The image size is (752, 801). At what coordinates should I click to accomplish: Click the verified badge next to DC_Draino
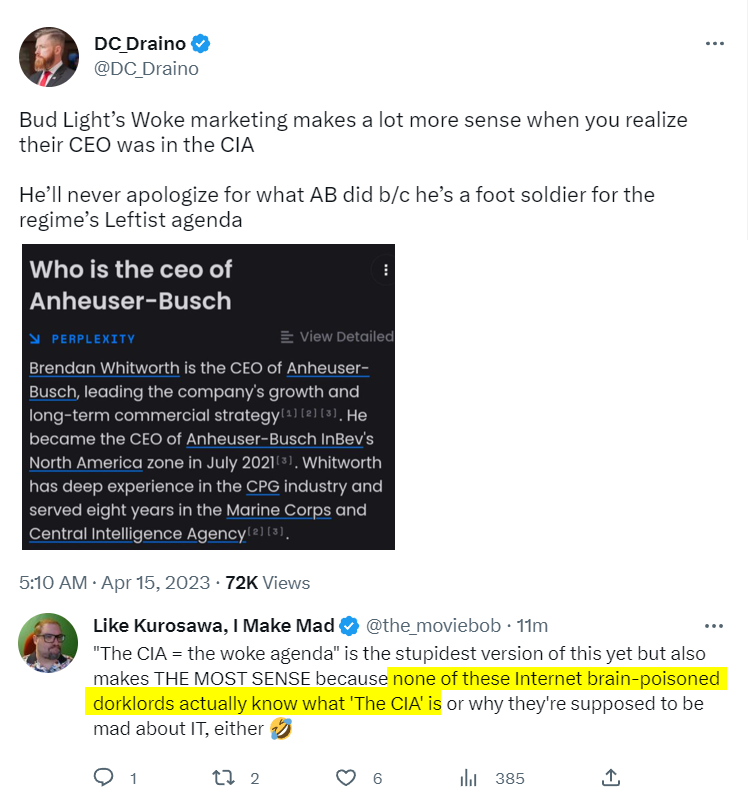(201, 44)
